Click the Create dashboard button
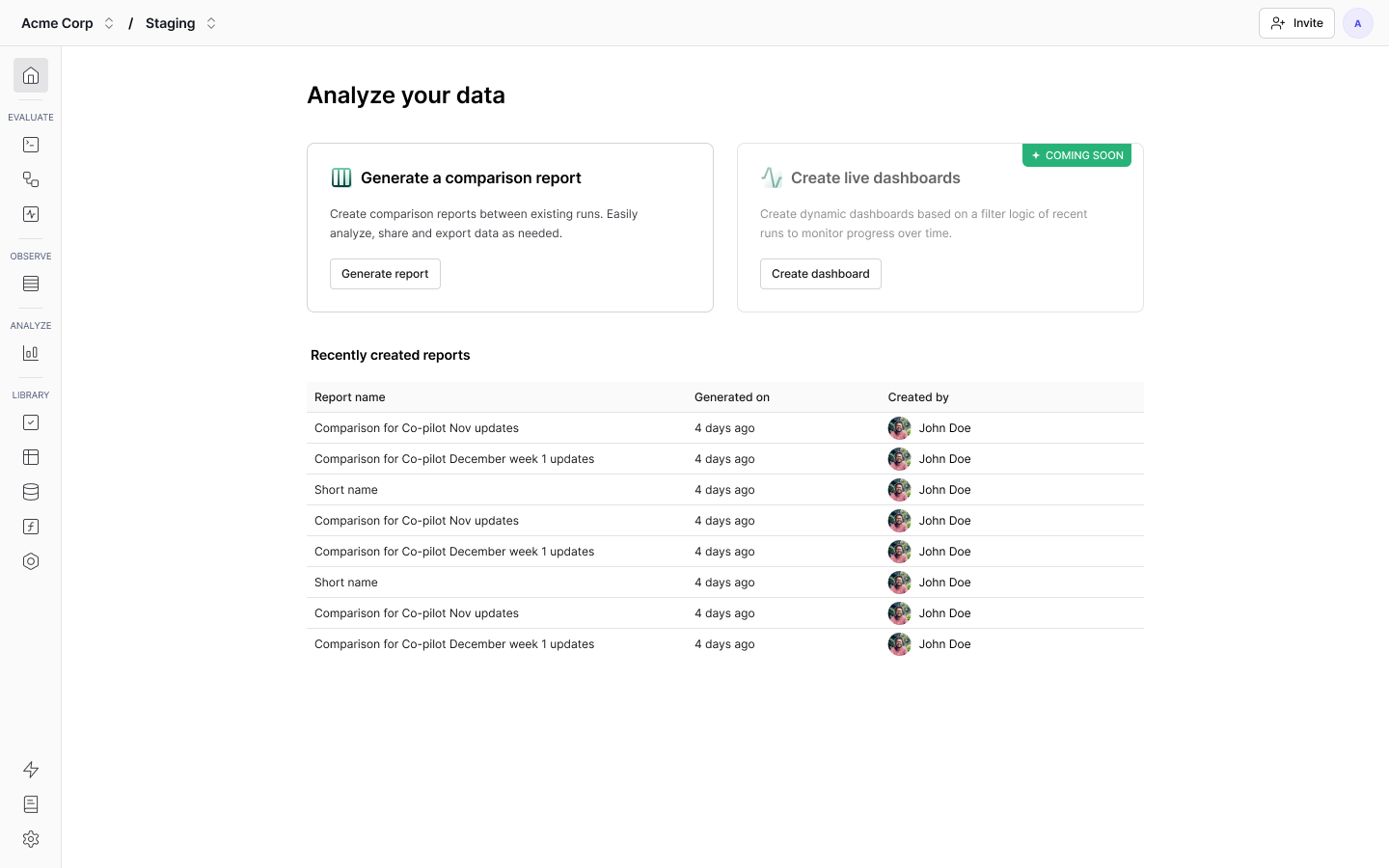1389x868 pixels. point(821,274)
